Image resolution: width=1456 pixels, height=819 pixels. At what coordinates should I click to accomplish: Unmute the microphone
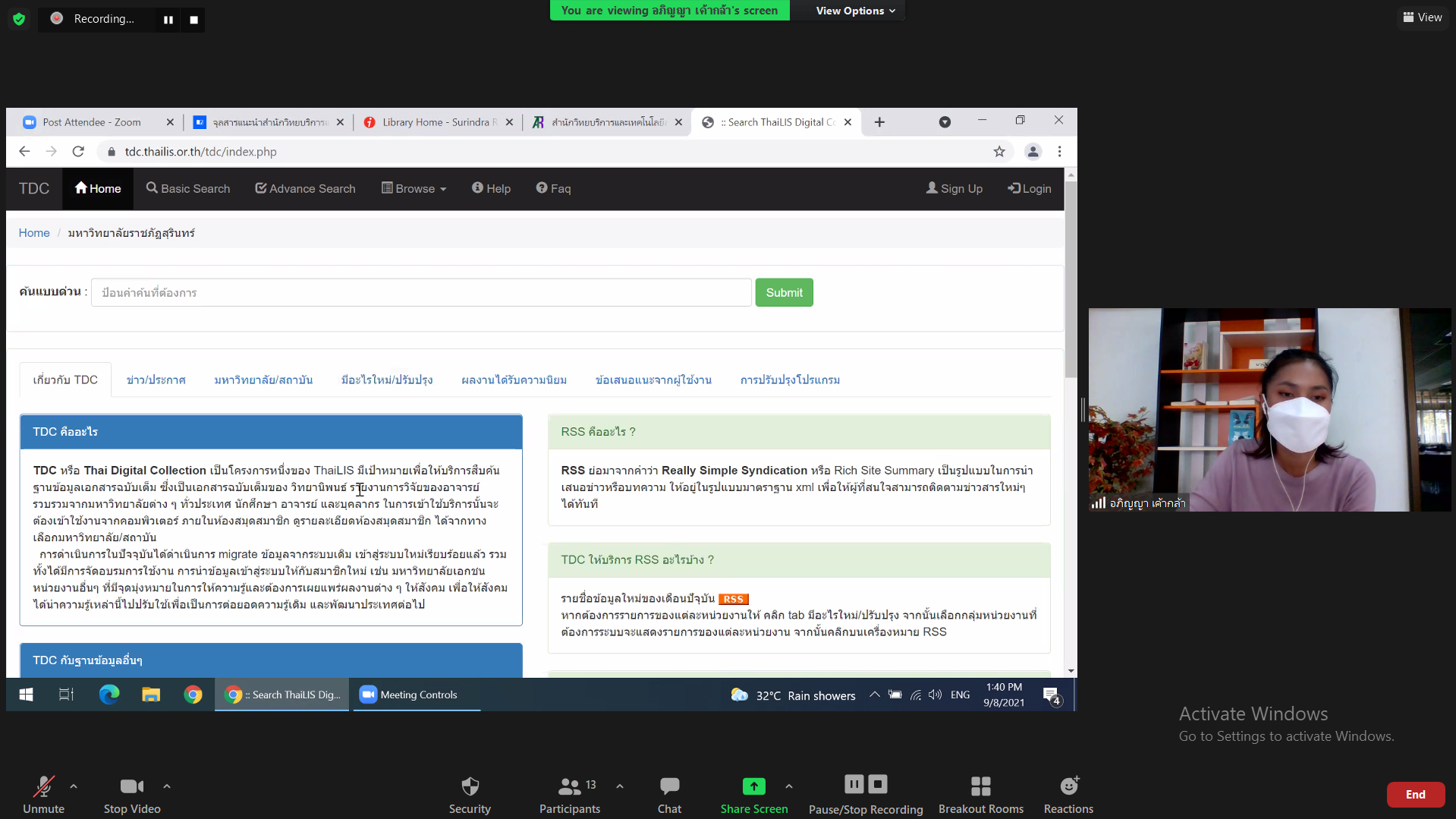pos(43,786)
